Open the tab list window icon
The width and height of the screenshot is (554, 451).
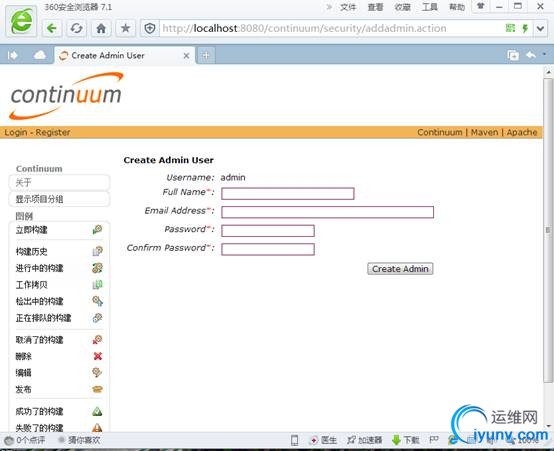[x=513, y=55]
